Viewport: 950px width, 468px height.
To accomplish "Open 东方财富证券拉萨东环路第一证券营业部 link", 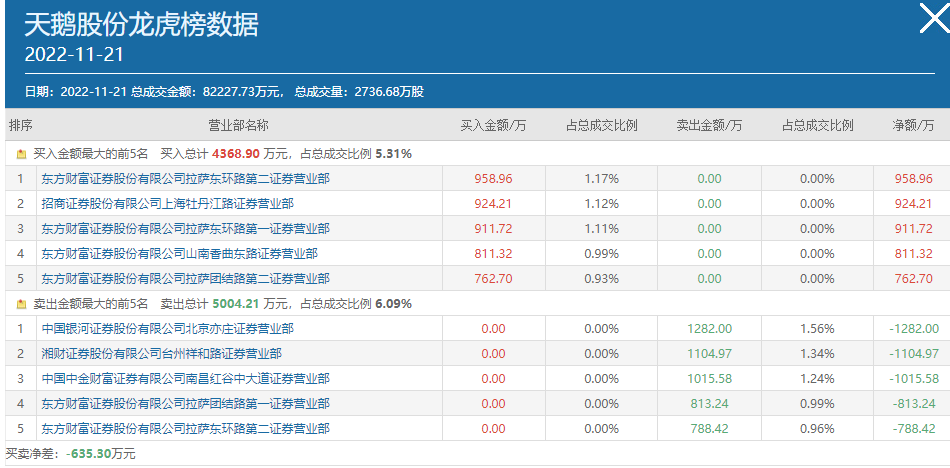I will [x=185, y=229].
